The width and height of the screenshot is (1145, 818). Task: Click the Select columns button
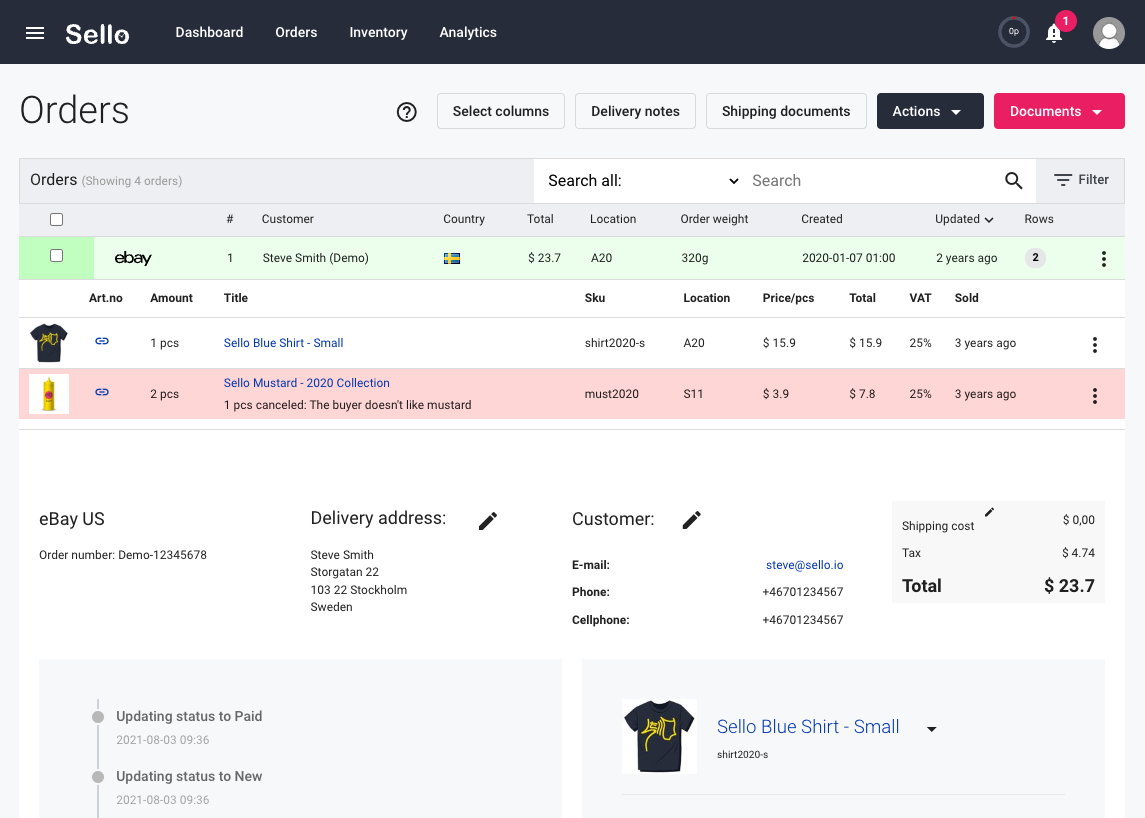tap(501, 111)
